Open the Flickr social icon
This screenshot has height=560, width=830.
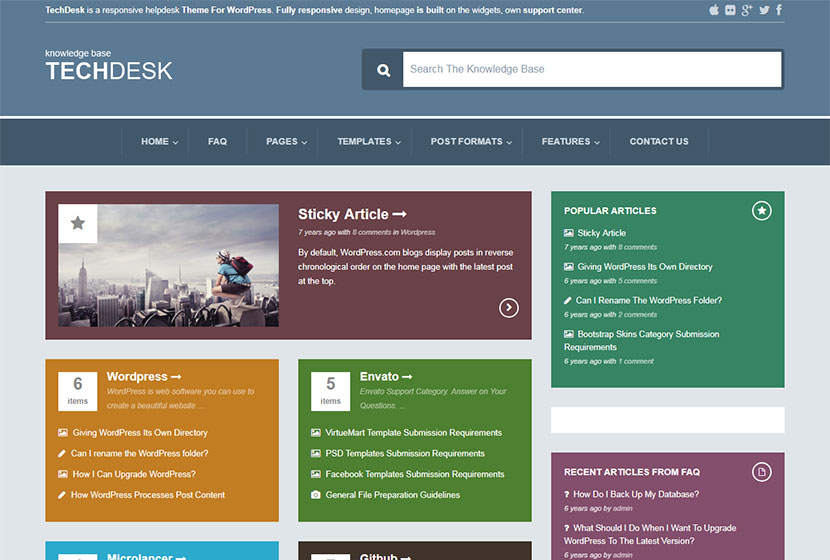730,10
